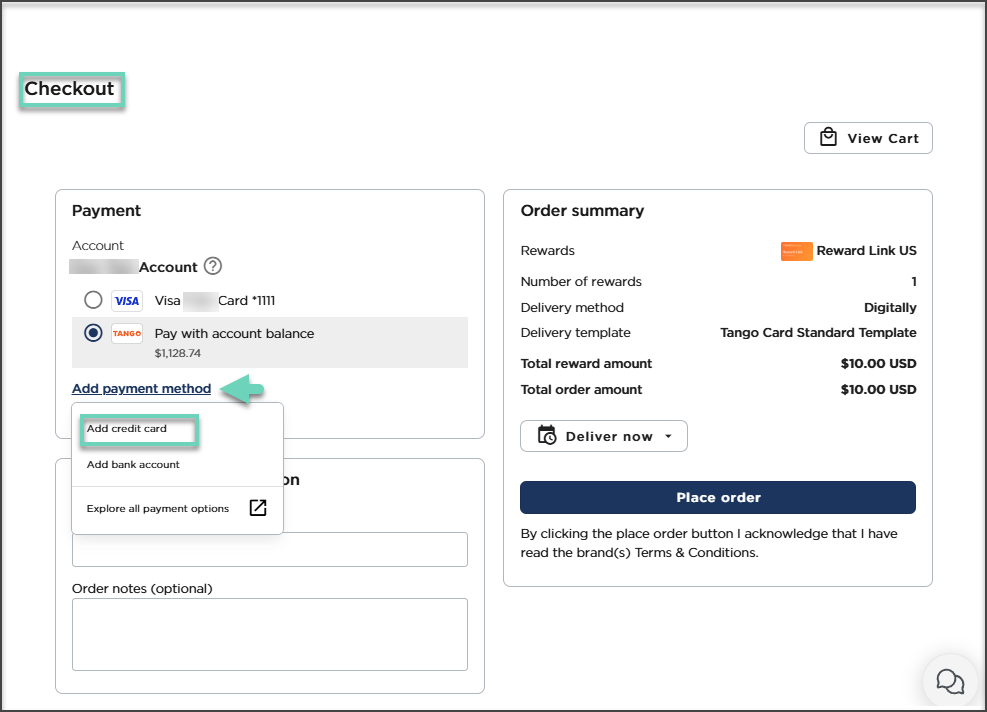The width and height of the screenshot is (987, 712).
Task: Click into the Order notes text area
Action: click(269, 634)
